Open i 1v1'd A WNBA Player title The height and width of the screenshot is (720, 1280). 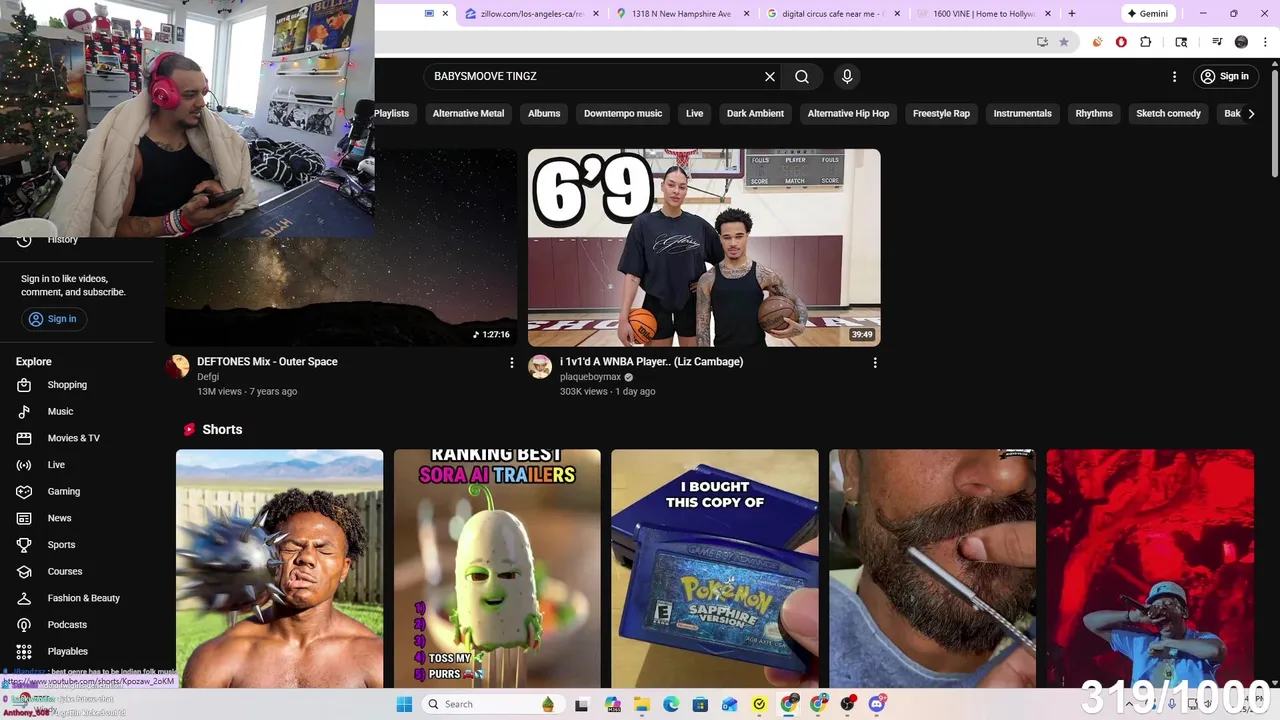[651, 362]
